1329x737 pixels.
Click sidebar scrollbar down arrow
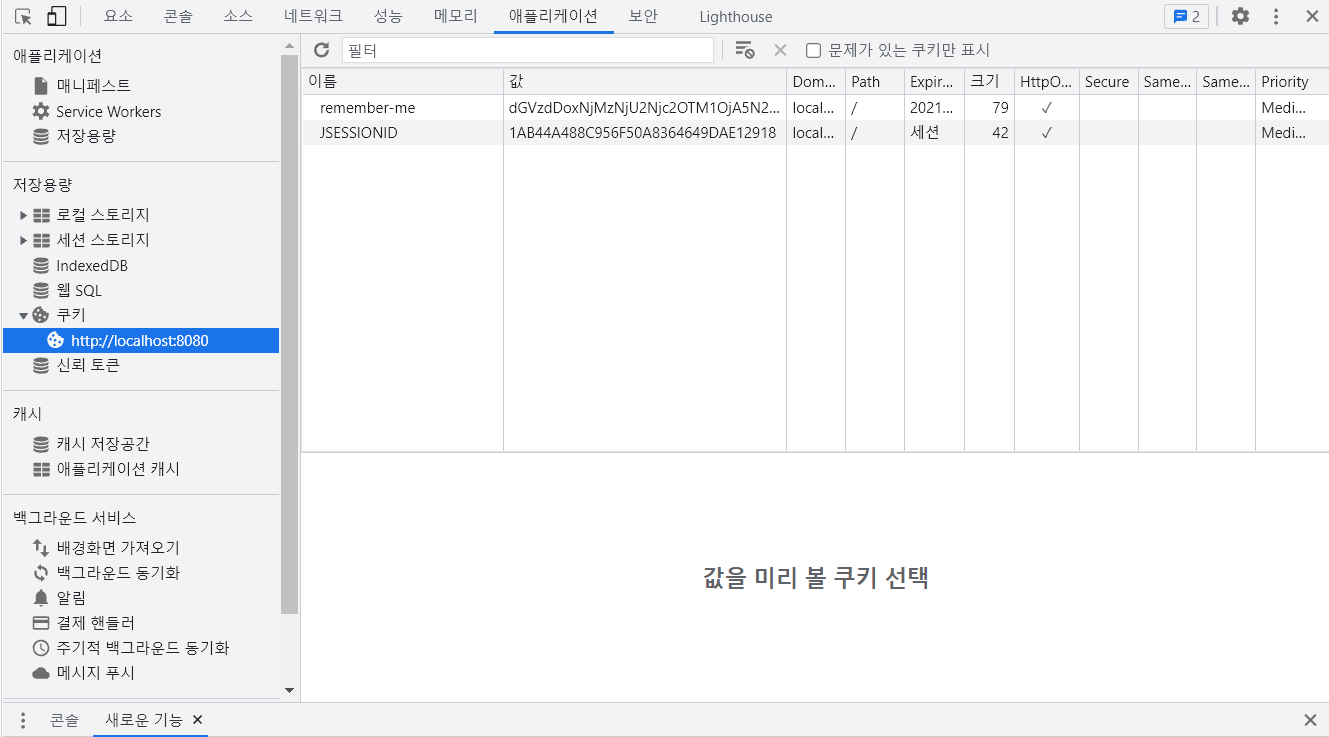[x=290, y=690]
